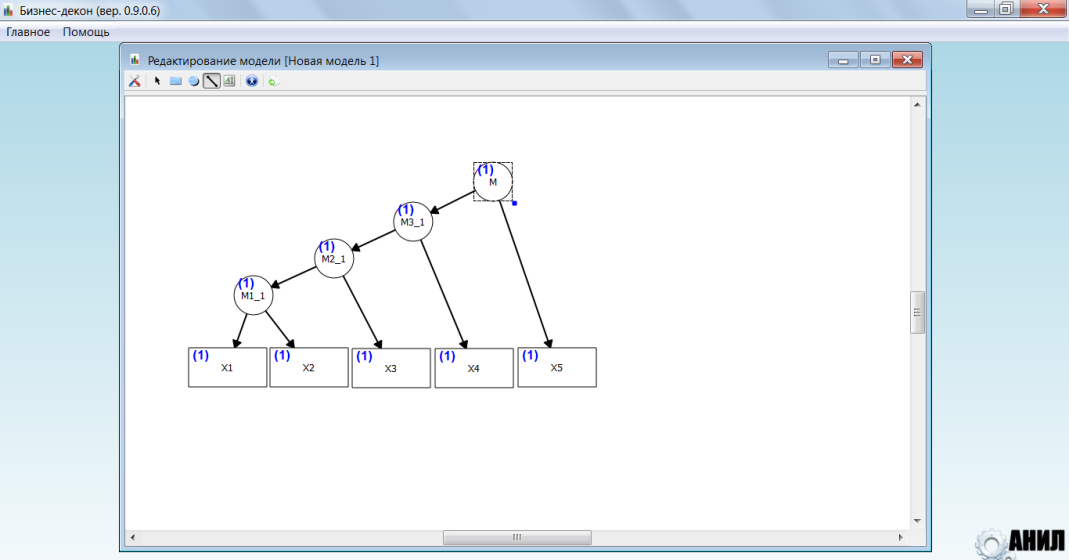This screenshot has height=560, width=1069.
Task: Close the main Бизнес-декон window
Action: coord(1043,9)
